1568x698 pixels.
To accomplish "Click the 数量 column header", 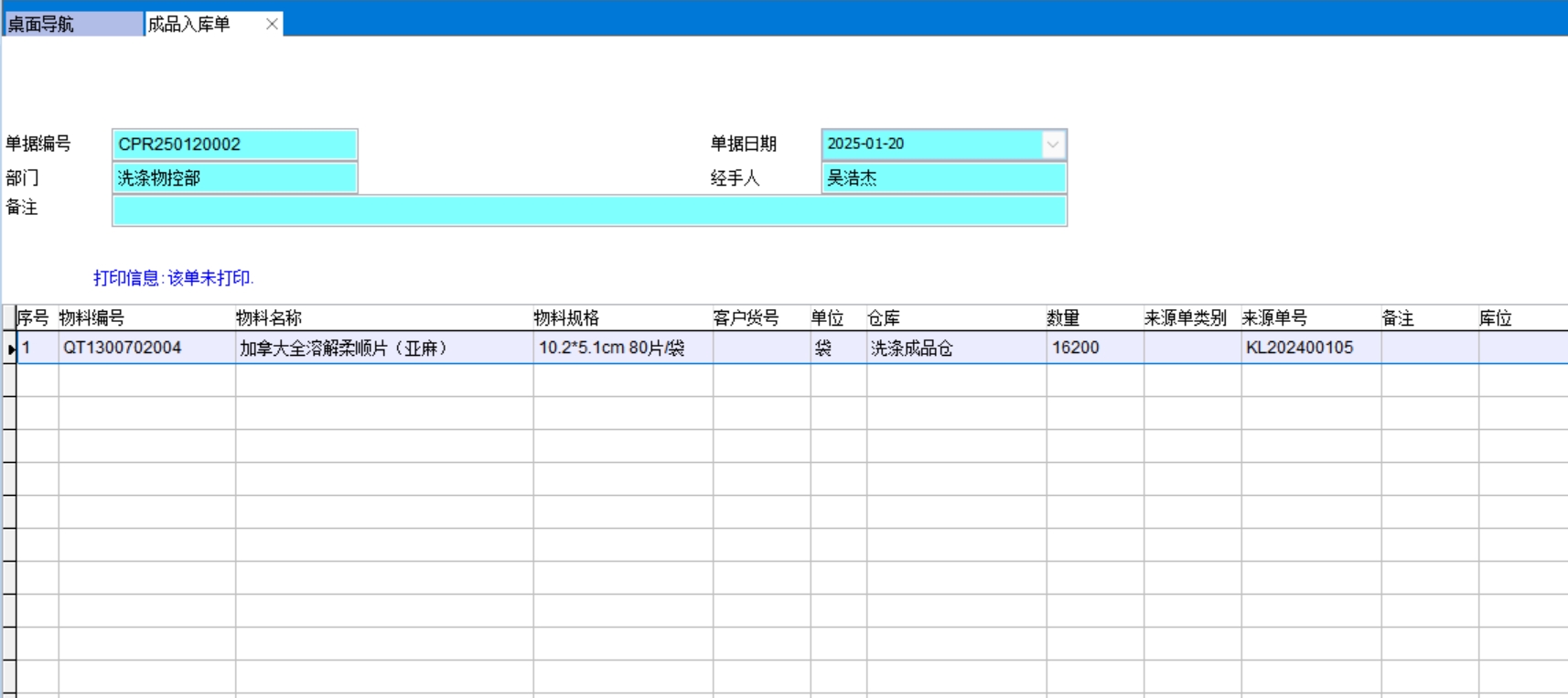I will pos(1063,318).
